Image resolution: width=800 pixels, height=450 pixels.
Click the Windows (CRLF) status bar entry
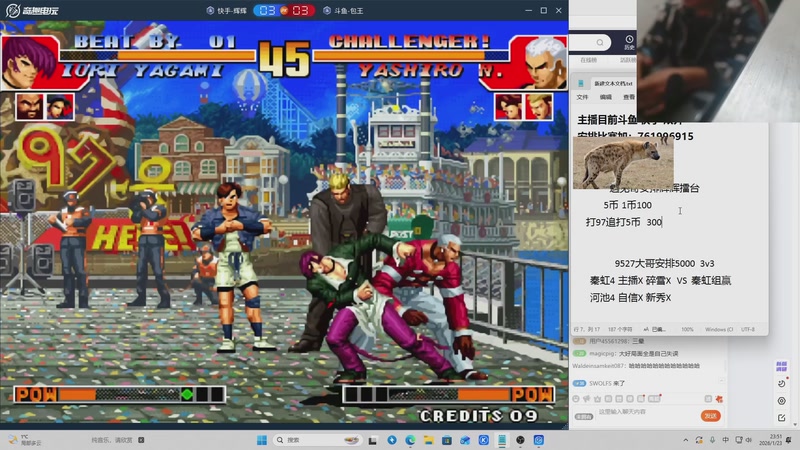[719, 330]
